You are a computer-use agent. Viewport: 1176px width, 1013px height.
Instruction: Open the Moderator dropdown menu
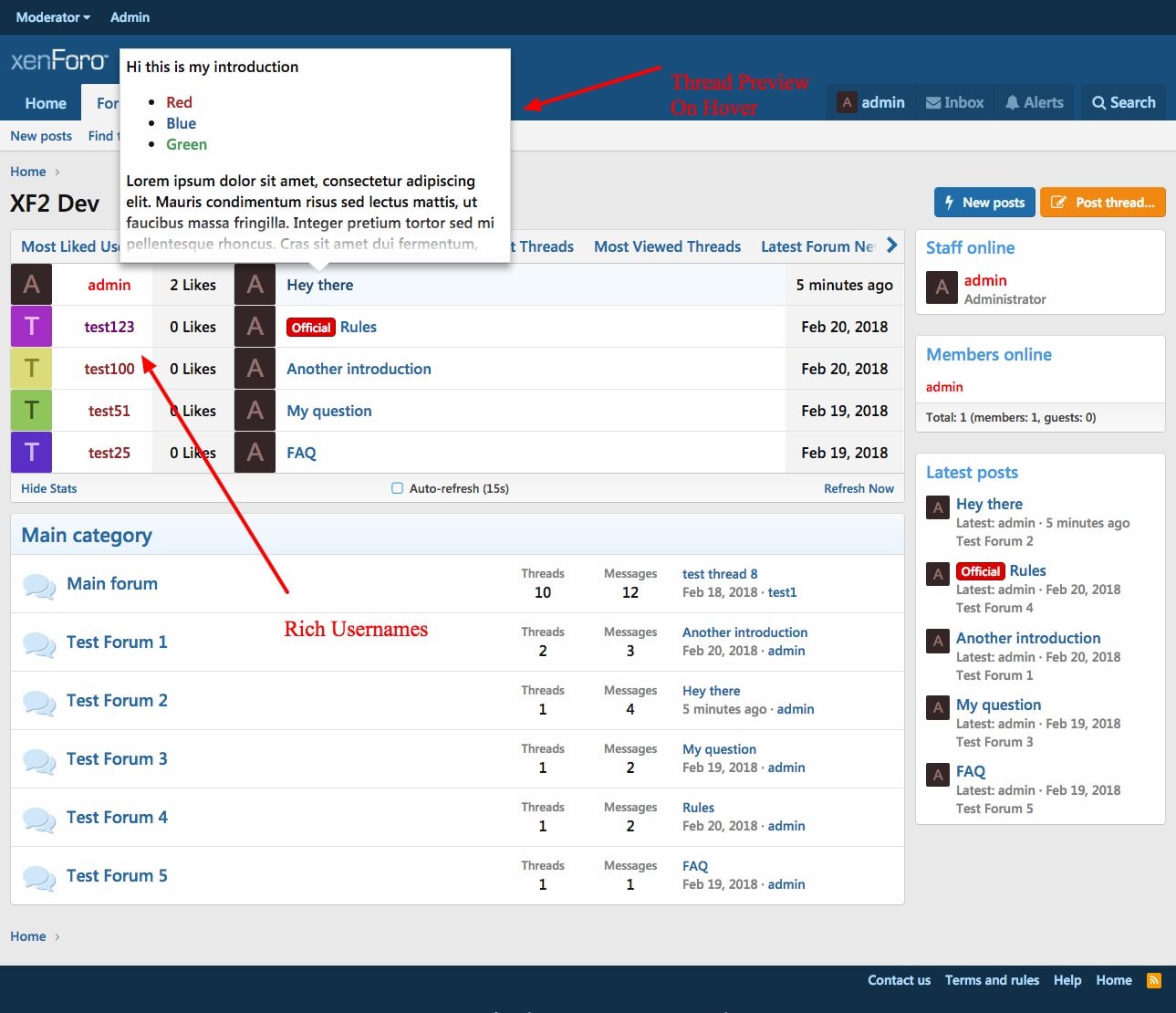(x=53, y=17)
